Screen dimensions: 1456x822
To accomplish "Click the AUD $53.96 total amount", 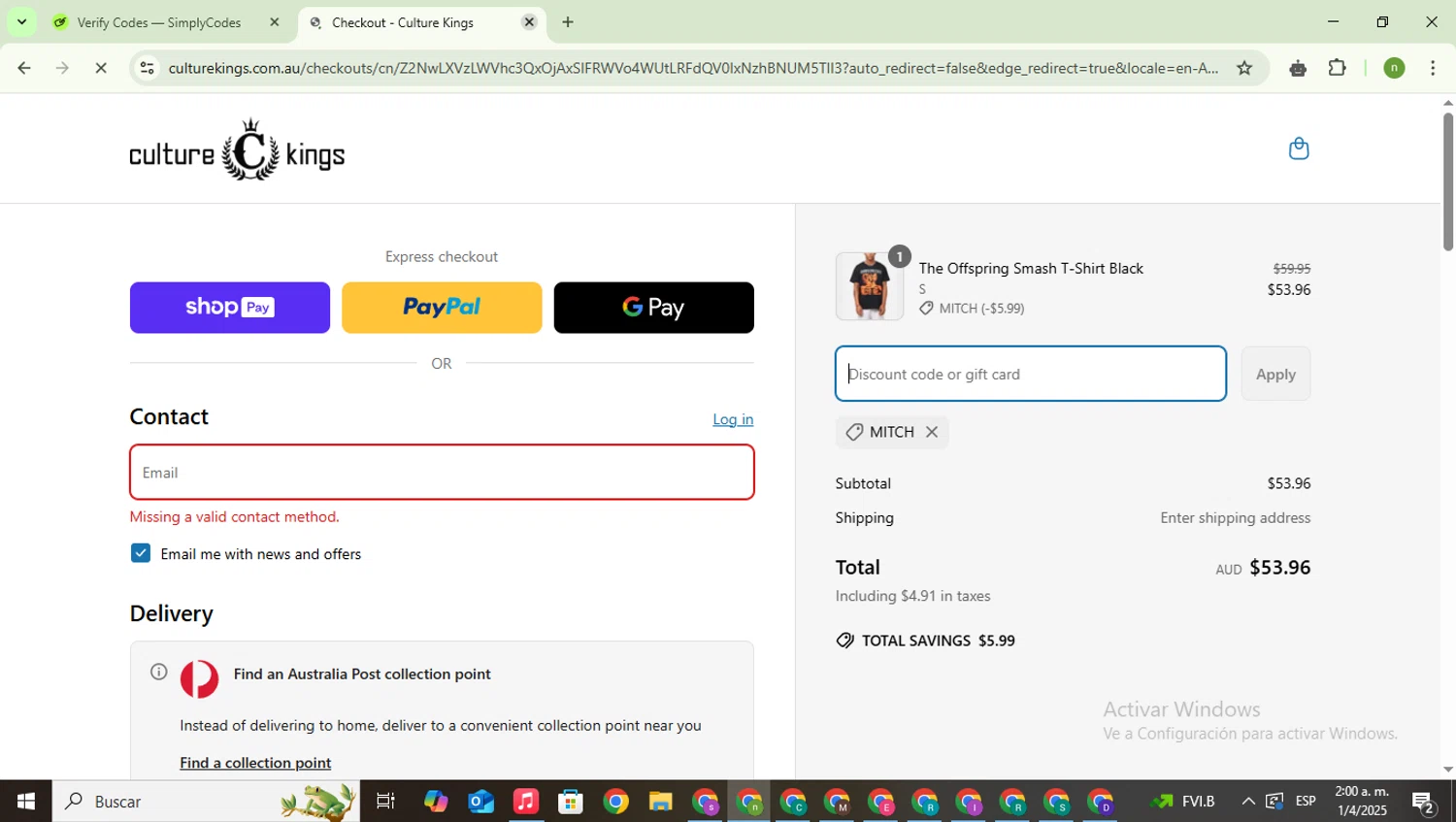I will tap(1263, 568).
